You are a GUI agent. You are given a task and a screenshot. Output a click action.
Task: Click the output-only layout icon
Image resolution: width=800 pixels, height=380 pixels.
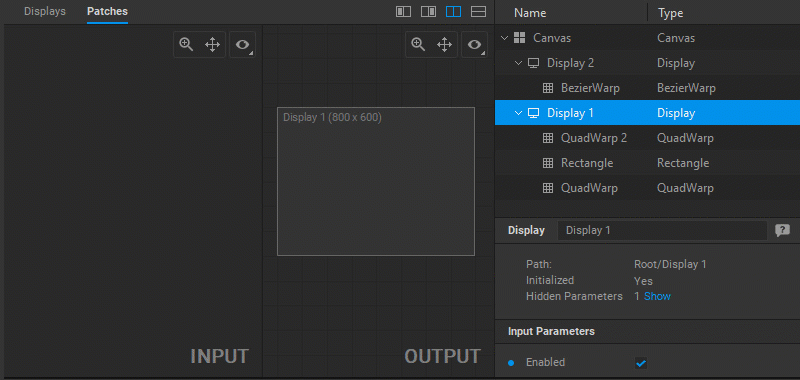point(428,12)
